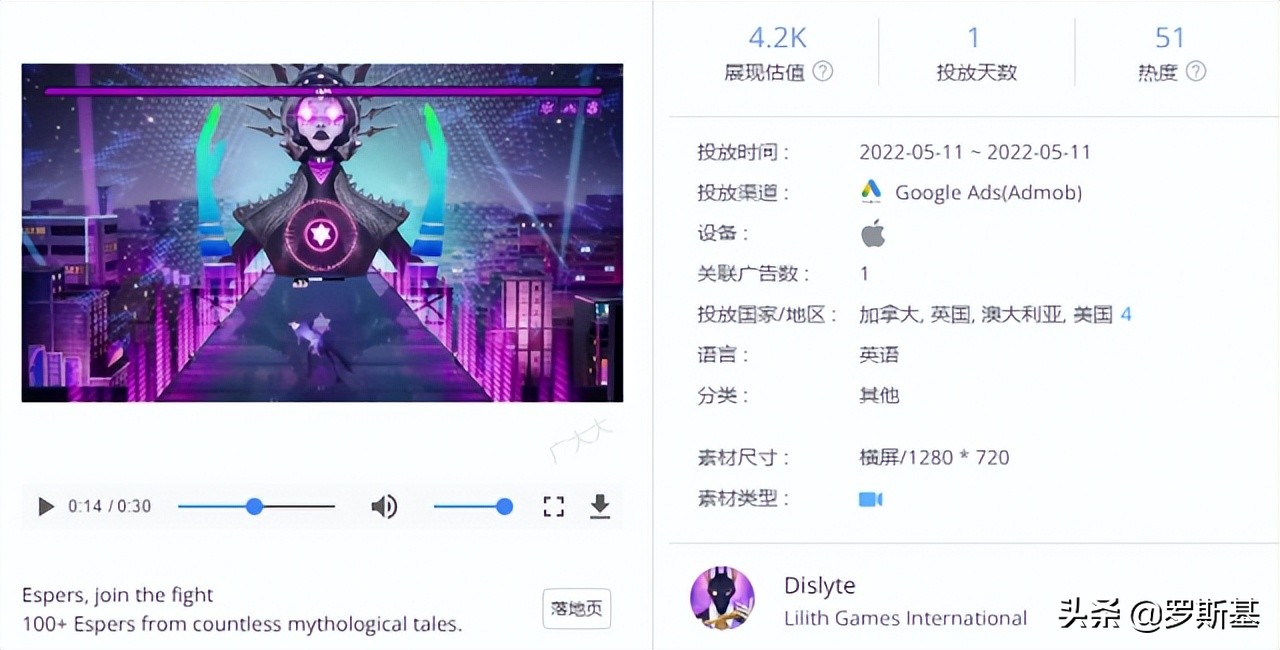
Task: Click the speaker icon in the player
Action: [384, 506]
